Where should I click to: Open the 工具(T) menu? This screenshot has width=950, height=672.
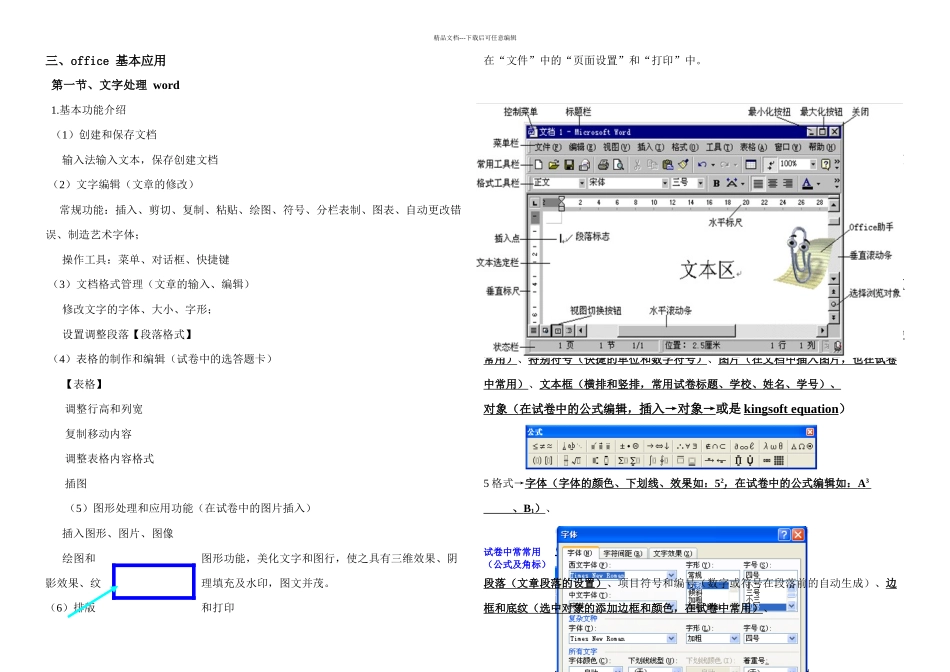click(719, 147)
